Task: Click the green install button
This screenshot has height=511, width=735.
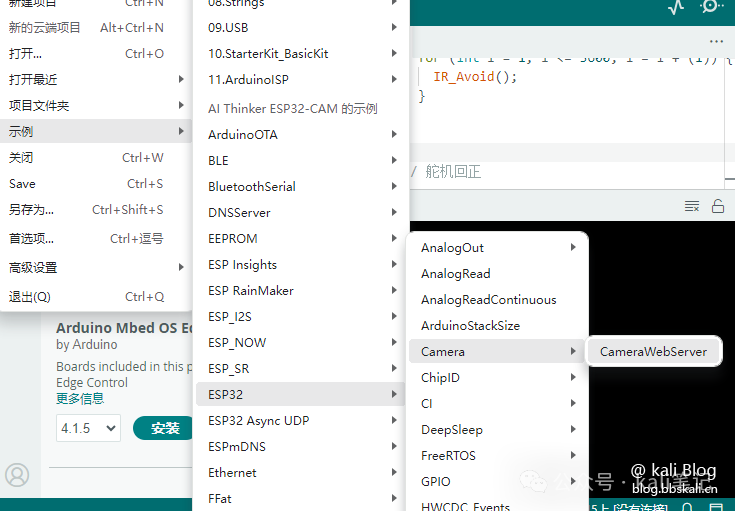Action: click(x=164, y=428)
